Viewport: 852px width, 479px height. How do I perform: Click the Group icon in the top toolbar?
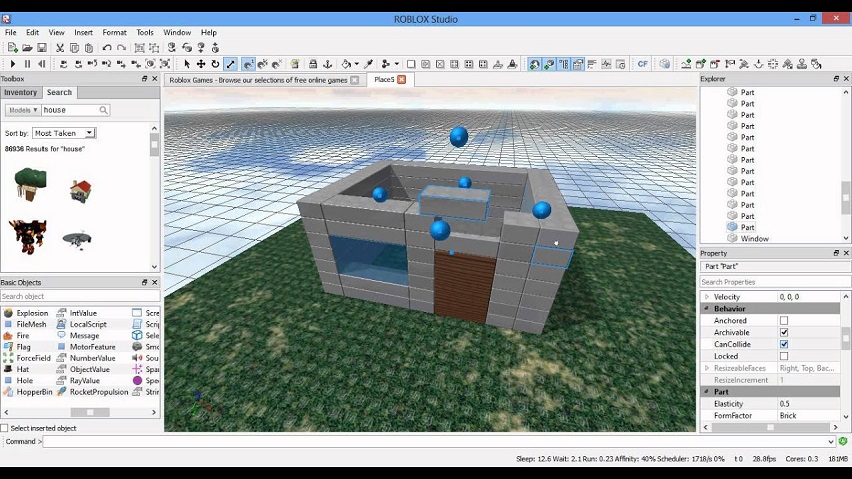[140, 48]
